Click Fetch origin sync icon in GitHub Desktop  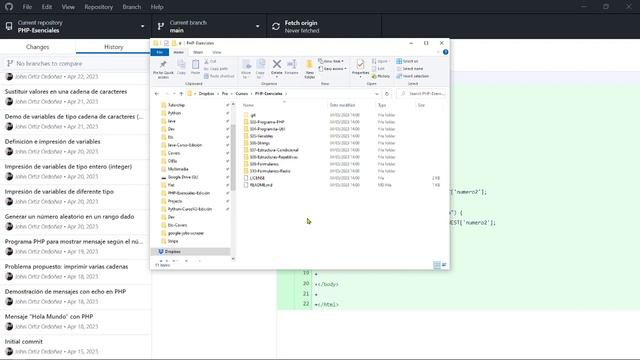tap(276, 27)
